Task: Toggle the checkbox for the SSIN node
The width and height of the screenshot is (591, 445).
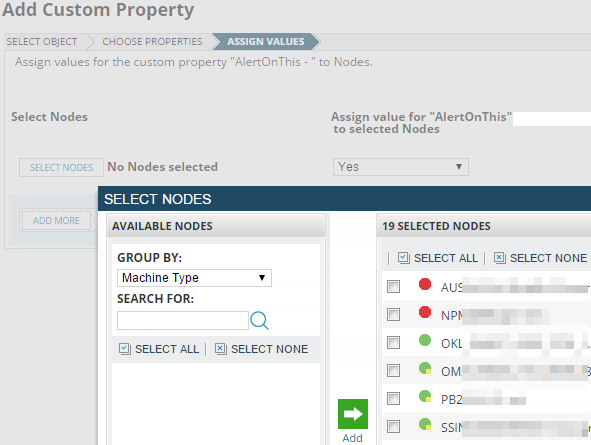Action: tap(393, 427)
